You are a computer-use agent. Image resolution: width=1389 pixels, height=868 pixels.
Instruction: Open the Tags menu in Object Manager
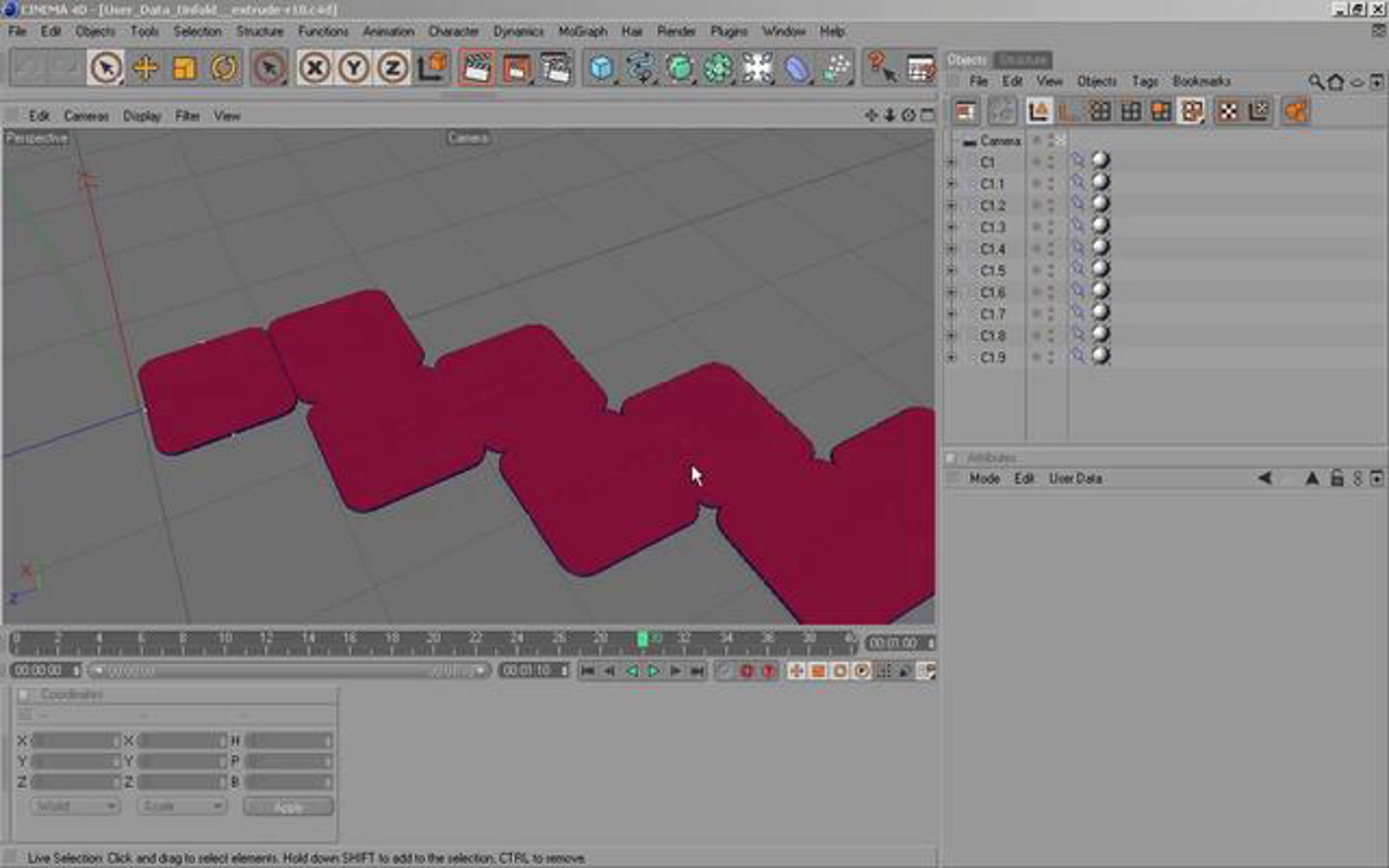click(1145, 82)
